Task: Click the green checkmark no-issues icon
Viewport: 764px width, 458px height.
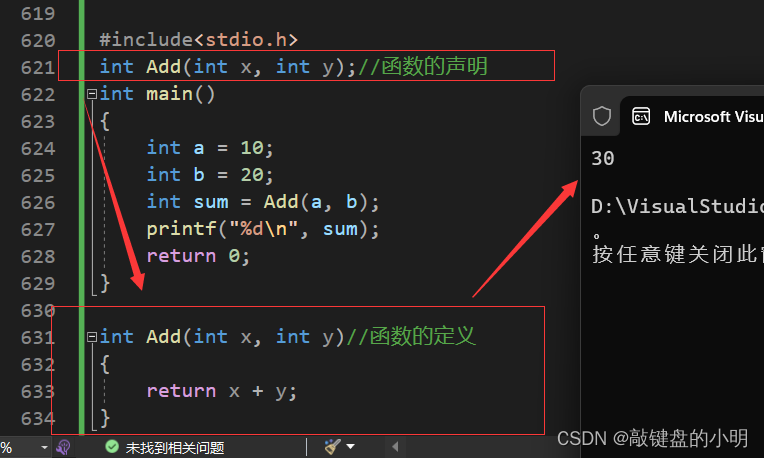Action: 112,446
